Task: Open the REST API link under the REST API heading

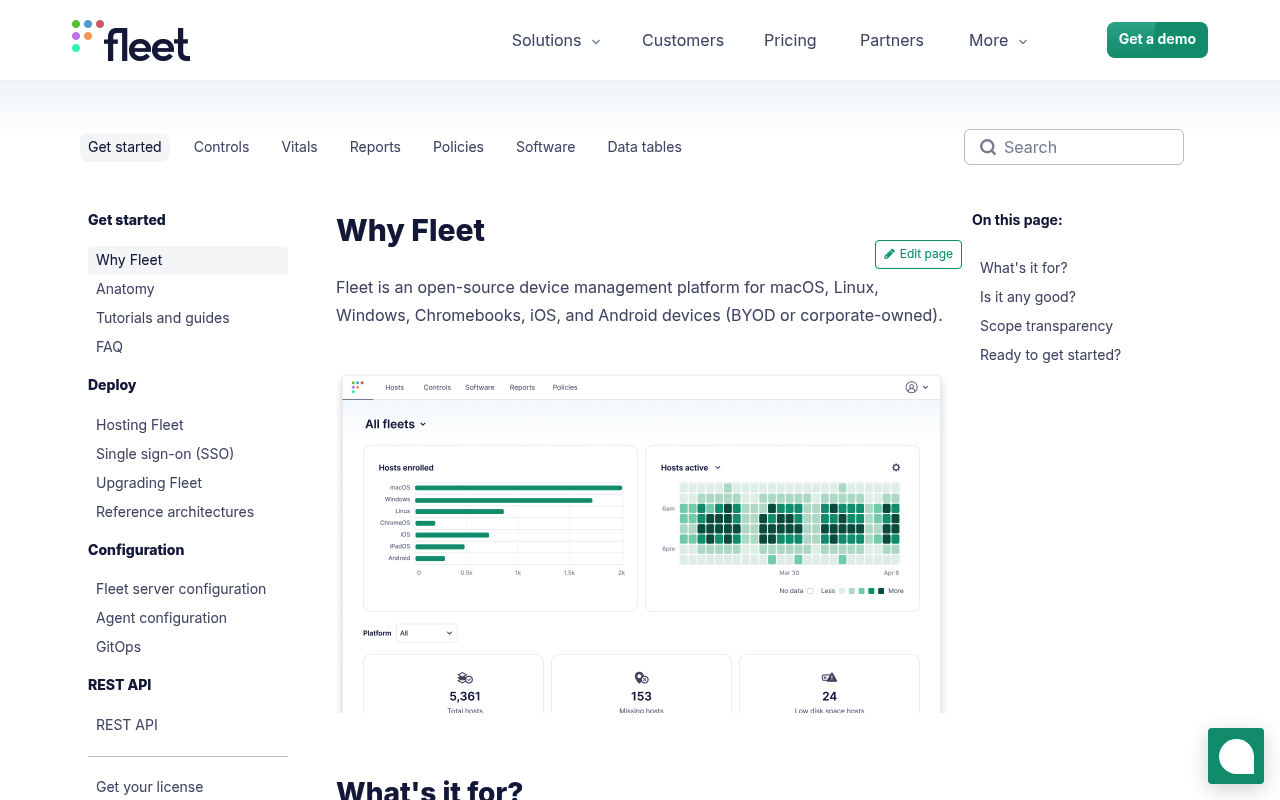Action: [127, 725]
